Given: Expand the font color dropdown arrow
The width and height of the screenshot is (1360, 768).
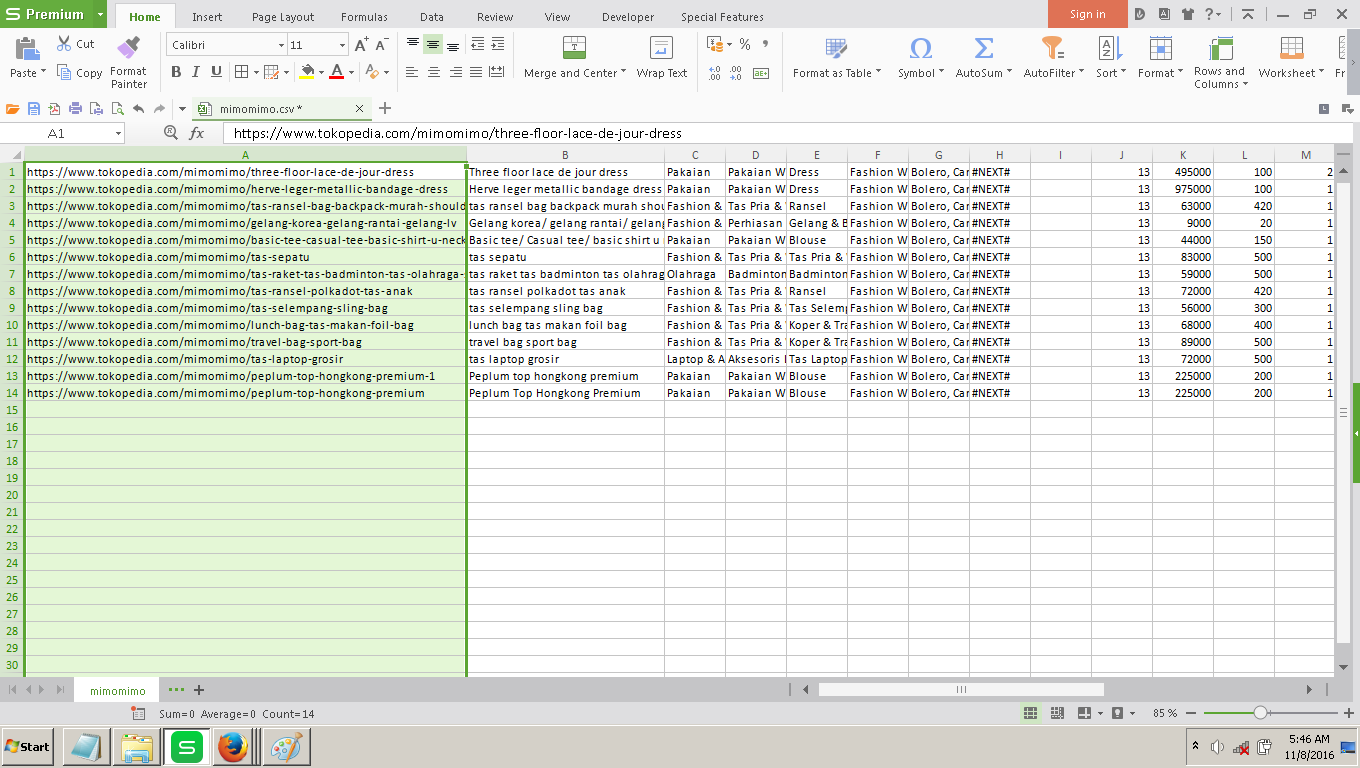Looking at the screenshot, I should click(x=352, y=72).
